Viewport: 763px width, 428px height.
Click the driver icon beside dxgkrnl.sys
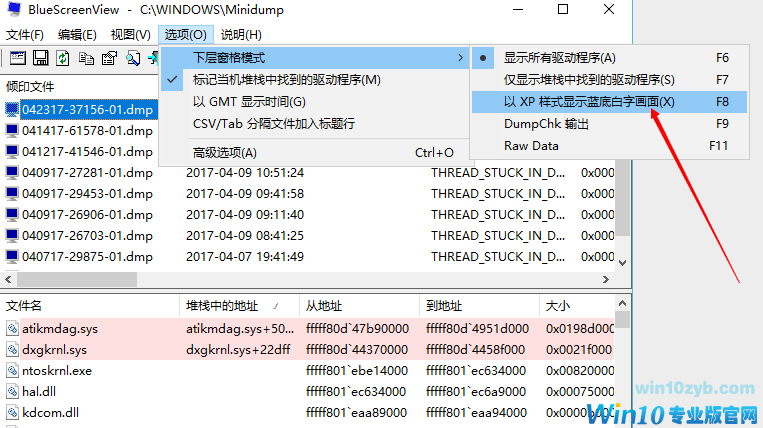pos(12,350)
